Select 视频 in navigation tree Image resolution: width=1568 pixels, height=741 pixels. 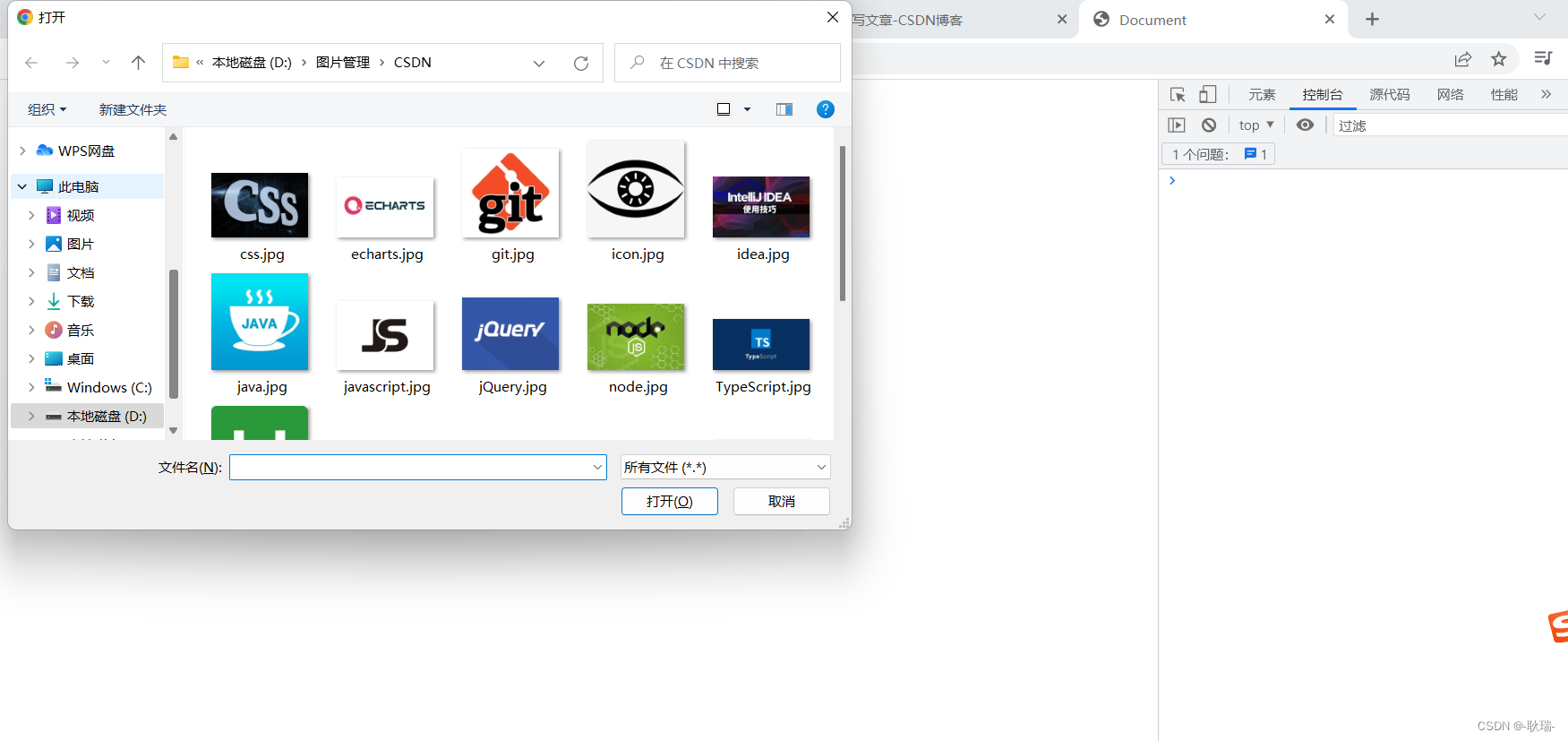pos(81,215)
